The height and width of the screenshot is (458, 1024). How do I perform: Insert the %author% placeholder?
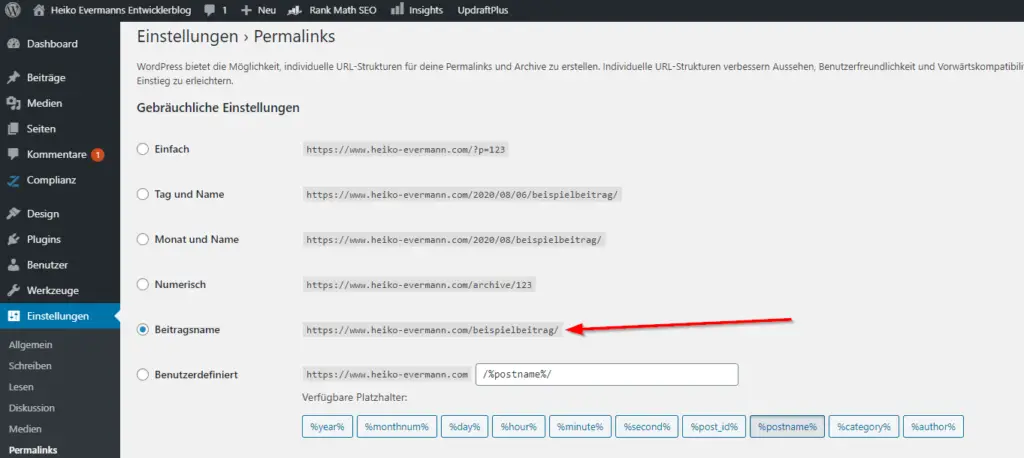[x=934, y=427]
